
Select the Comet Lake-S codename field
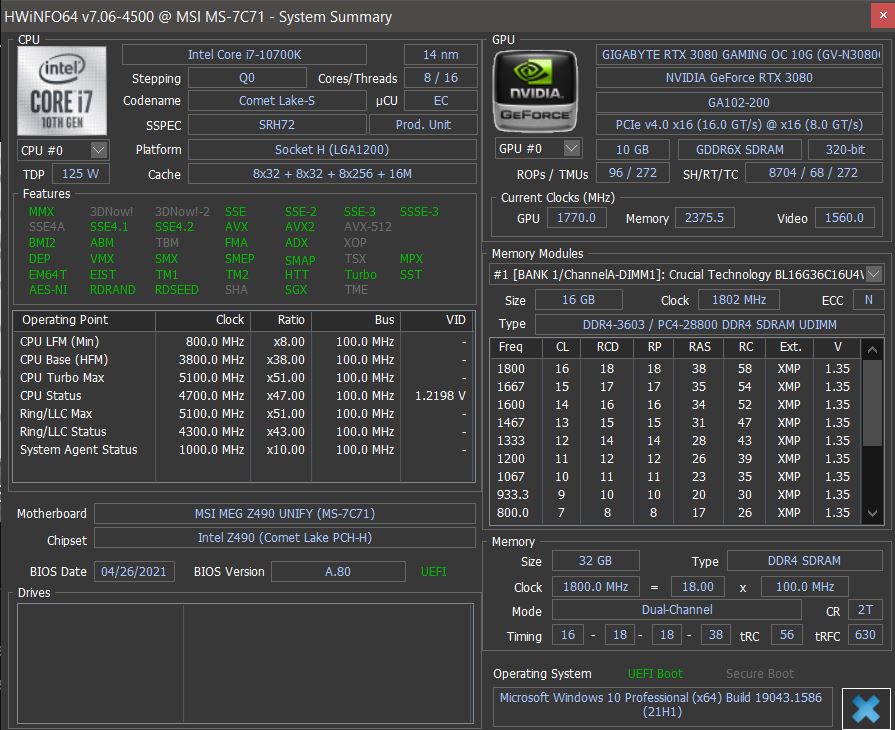[x=277, y=101]
